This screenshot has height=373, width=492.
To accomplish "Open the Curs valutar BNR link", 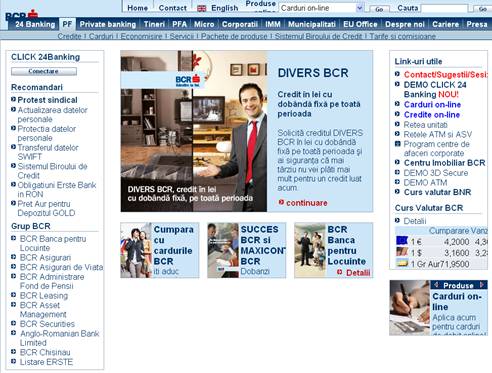I will [437, 192].
